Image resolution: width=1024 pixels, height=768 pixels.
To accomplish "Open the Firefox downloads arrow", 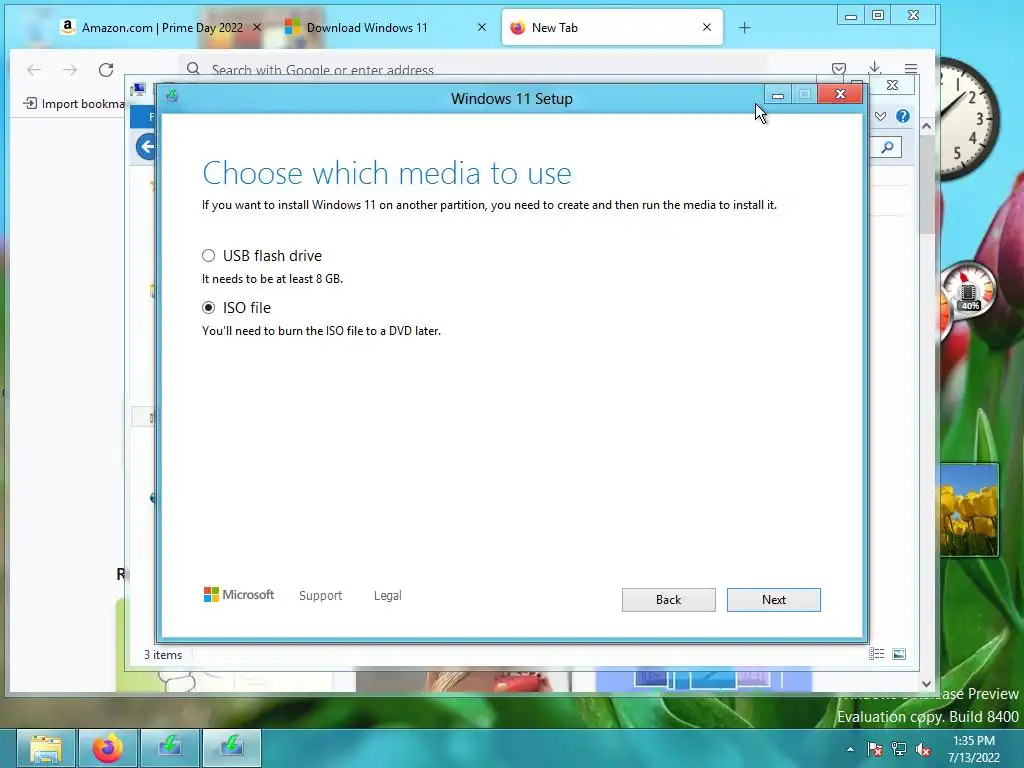I will pyautogui.click(x=874, y=68).
